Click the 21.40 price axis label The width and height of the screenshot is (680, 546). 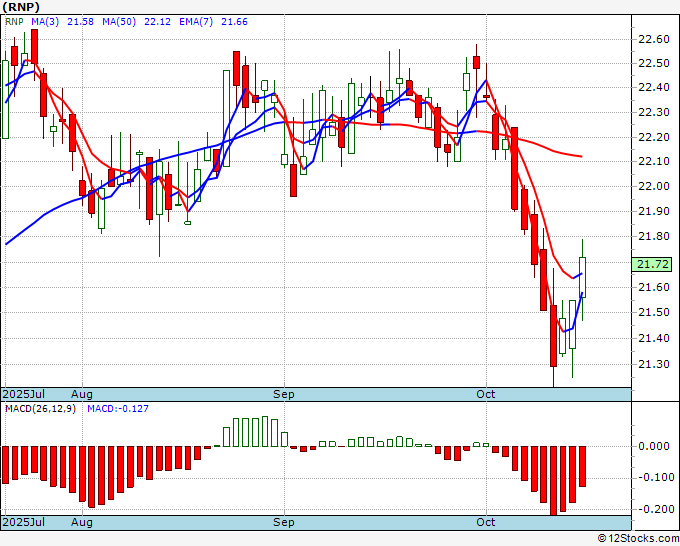click(x=654, y=338)
